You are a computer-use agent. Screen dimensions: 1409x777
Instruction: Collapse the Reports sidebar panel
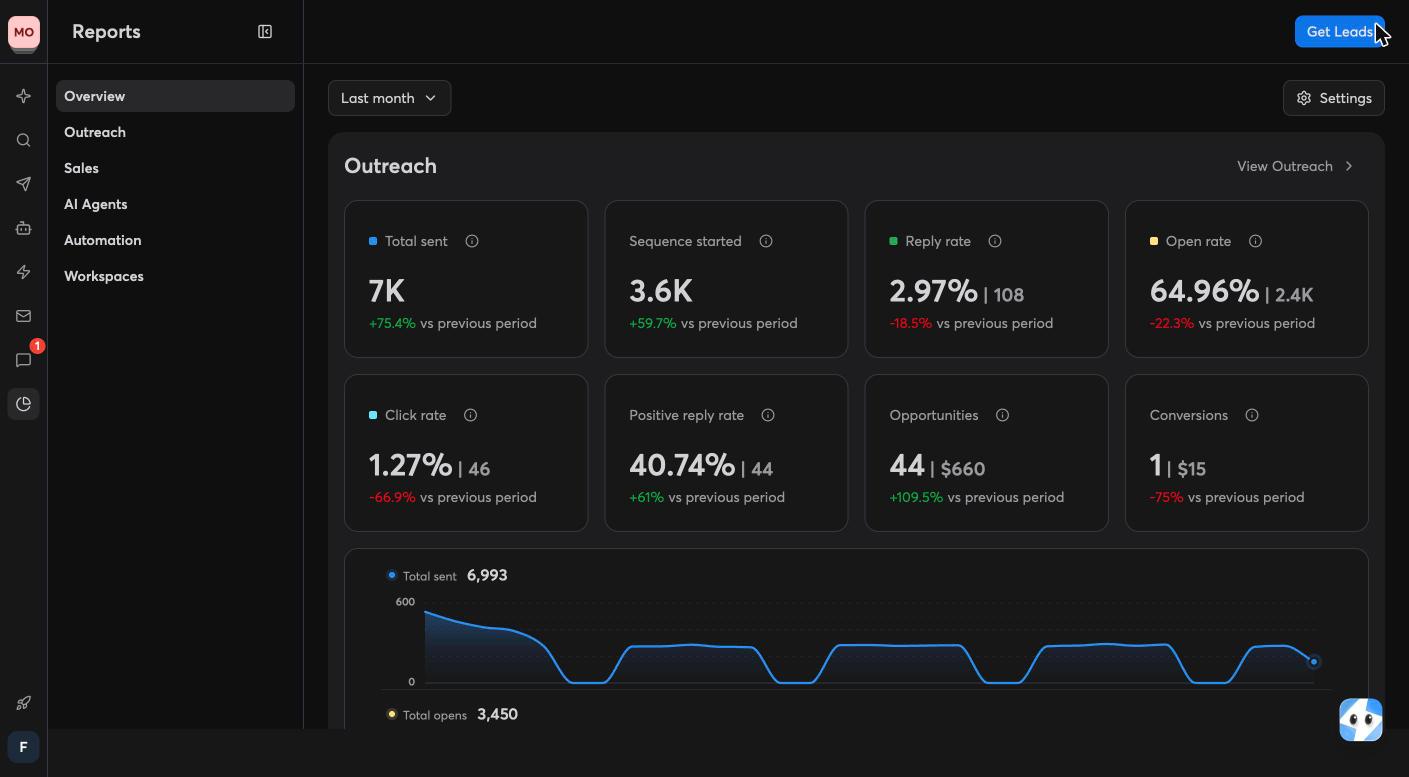coord(265,32)
